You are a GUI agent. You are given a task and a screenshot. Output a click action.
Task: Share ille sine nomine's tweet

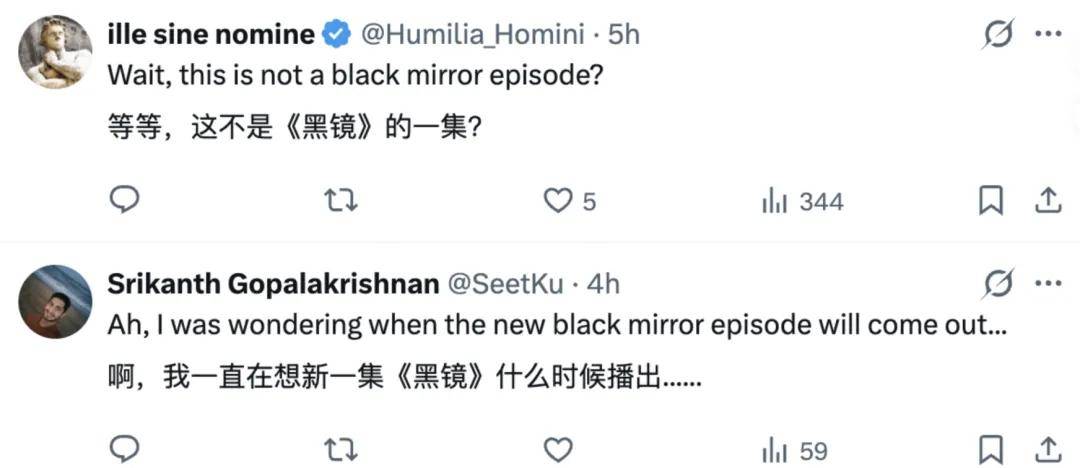coord(1046,200)
